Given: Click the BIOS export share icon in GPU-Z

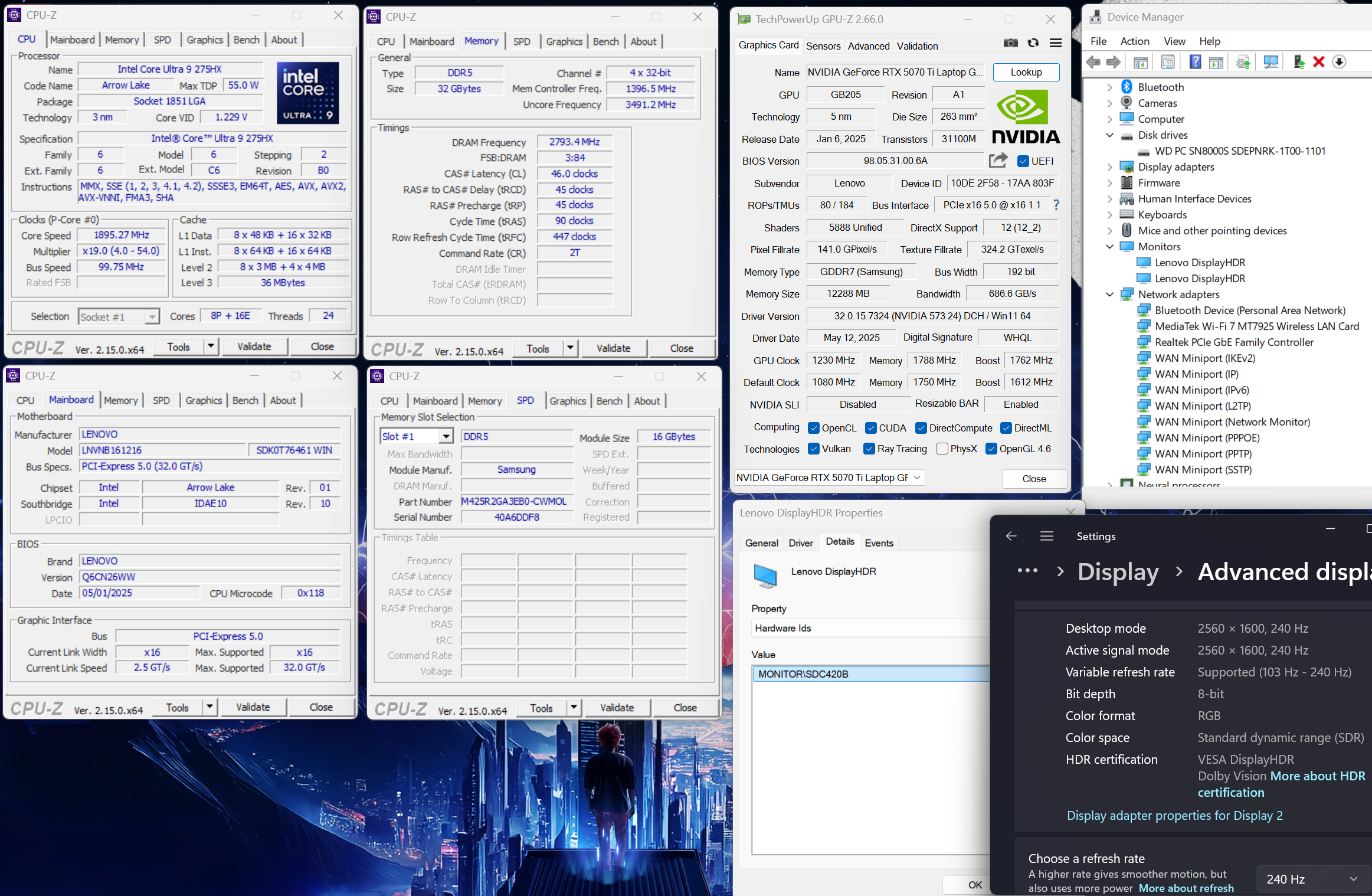Looking at the screenshot, I should [x=998, y=160].
